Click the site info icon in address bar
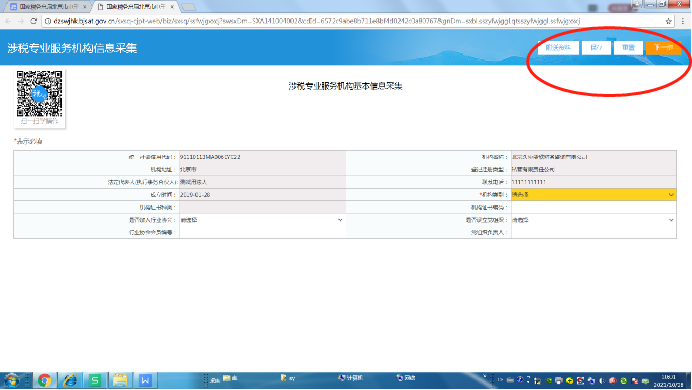 (x=48, y=21)
